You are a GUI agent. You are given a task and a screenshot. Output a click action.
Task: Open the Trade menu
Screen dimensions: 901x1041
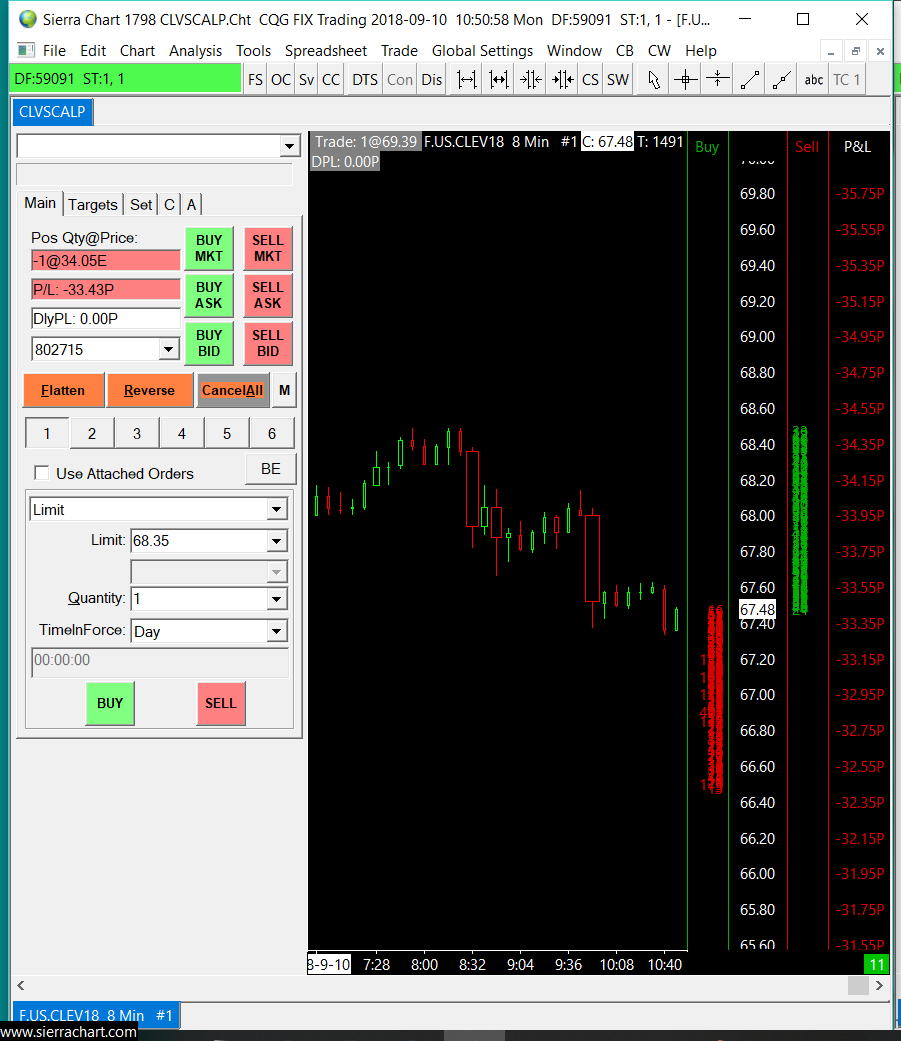click(399, 51)
